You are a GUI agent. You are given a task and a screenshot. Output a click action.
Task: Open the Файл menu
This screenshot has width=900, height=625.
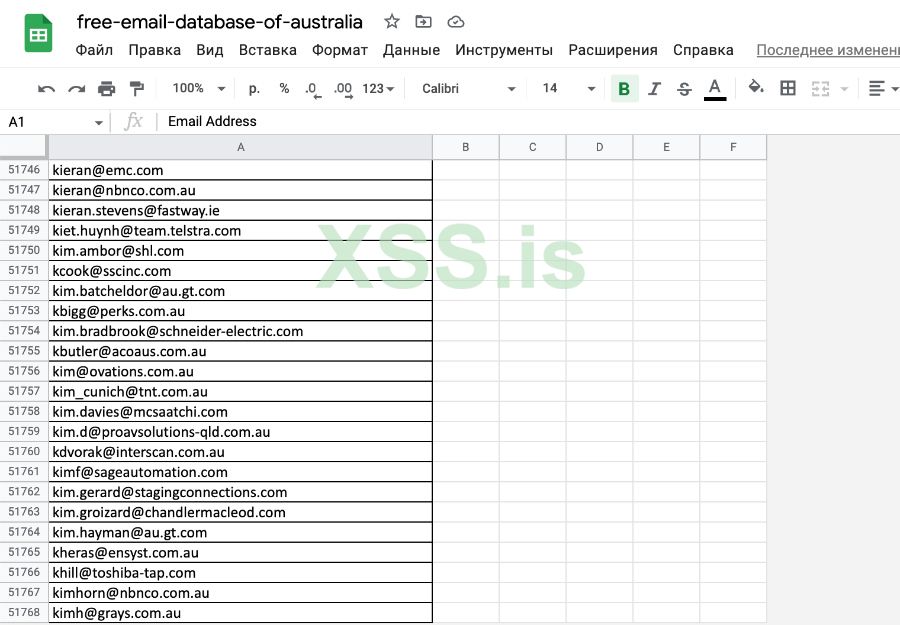94,51
